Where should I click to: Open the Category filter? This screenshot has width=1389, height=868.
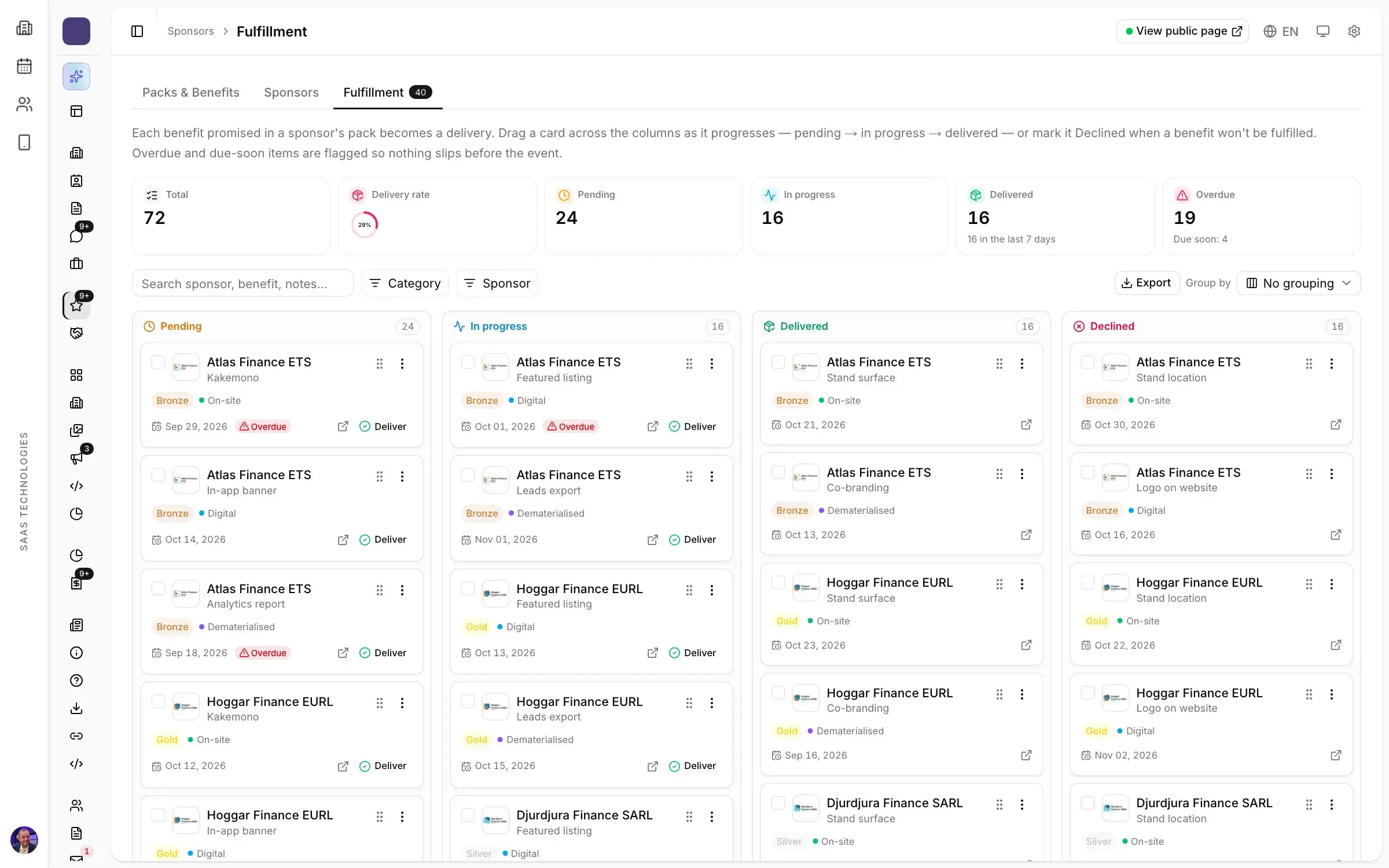click(x=405, y=283)
